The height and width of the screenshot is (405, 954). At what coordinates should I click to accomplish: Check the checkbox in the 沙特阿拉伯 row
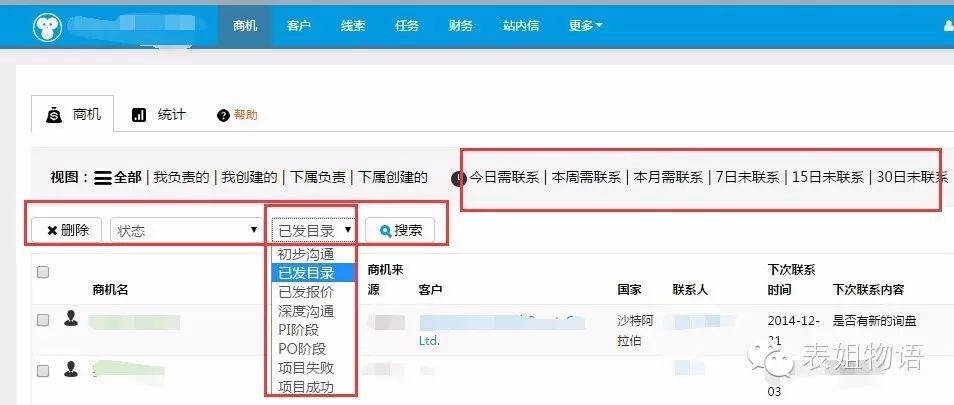tap(43, 320)
